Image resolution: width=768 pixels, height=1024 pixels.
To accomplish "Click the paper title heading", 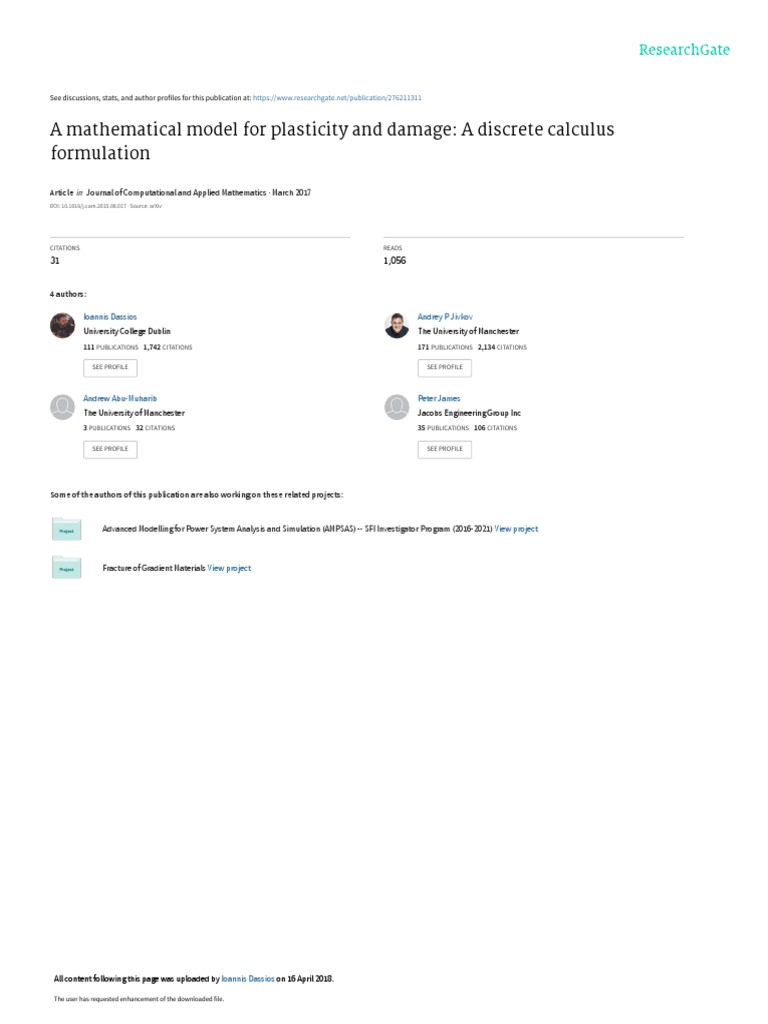I will (332, 141).
